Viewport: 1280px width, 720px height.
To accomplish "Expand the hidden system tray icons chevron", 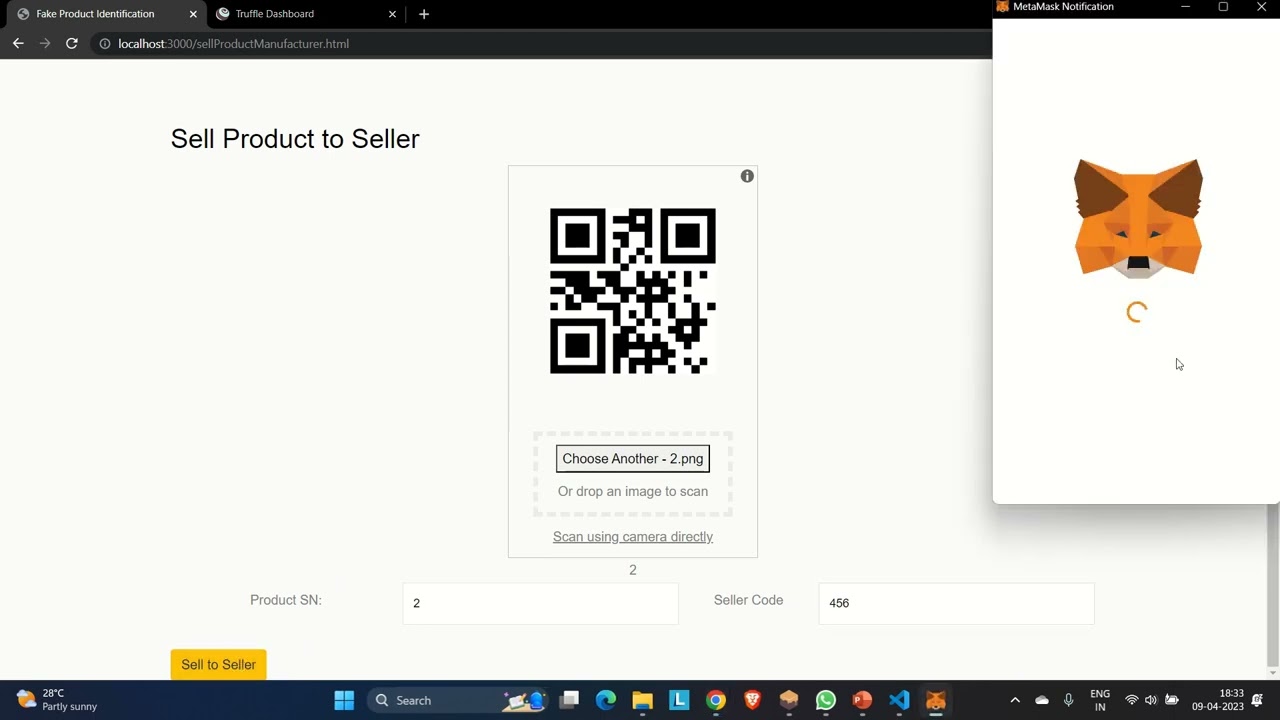I will pos(1015,700).
